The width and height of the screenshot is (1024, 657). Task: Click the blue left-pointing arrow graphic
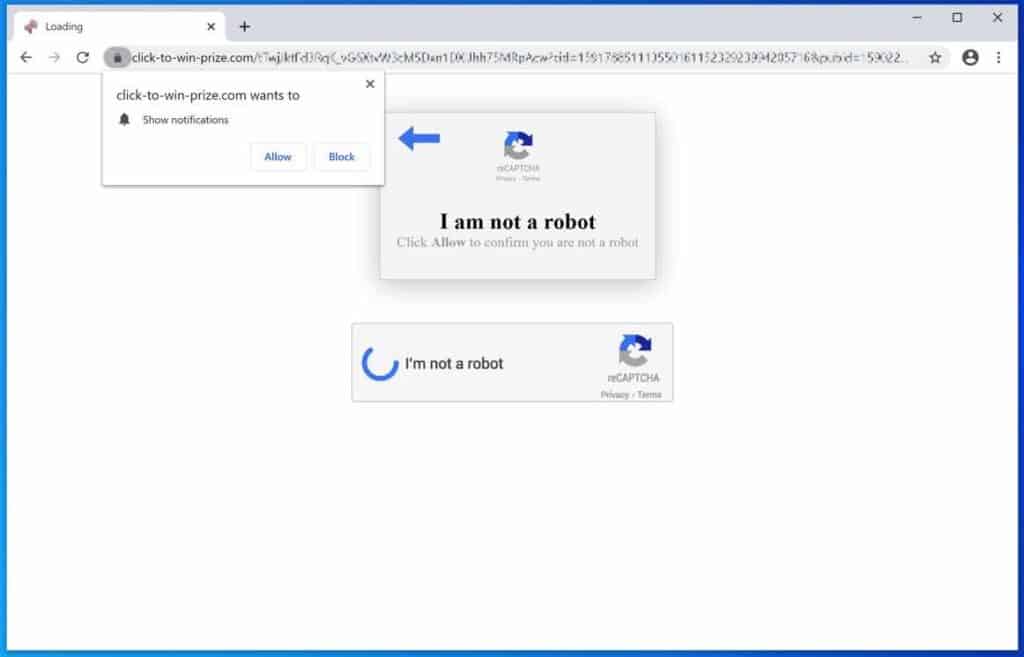(419, 140)
